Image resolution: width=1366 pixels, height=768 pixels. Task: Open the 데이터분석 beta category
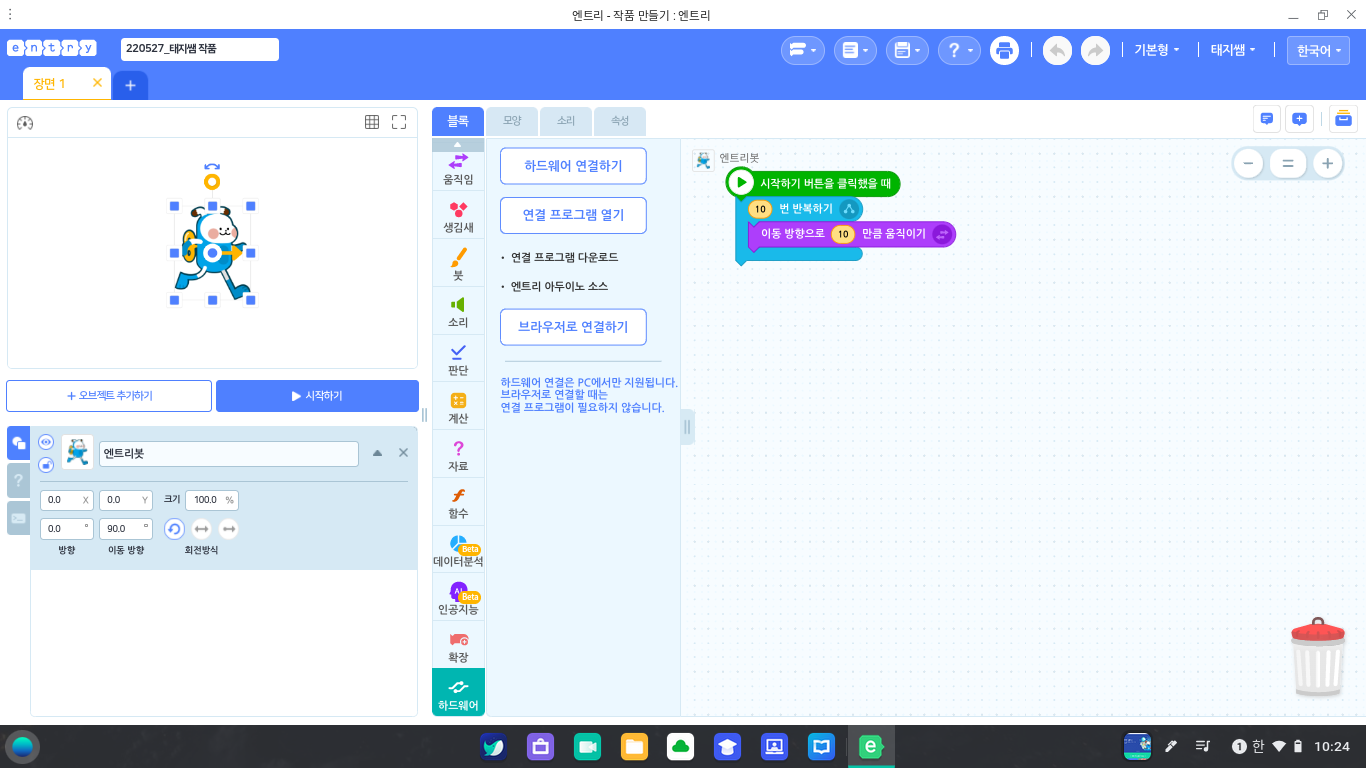[x=458, y=551]
